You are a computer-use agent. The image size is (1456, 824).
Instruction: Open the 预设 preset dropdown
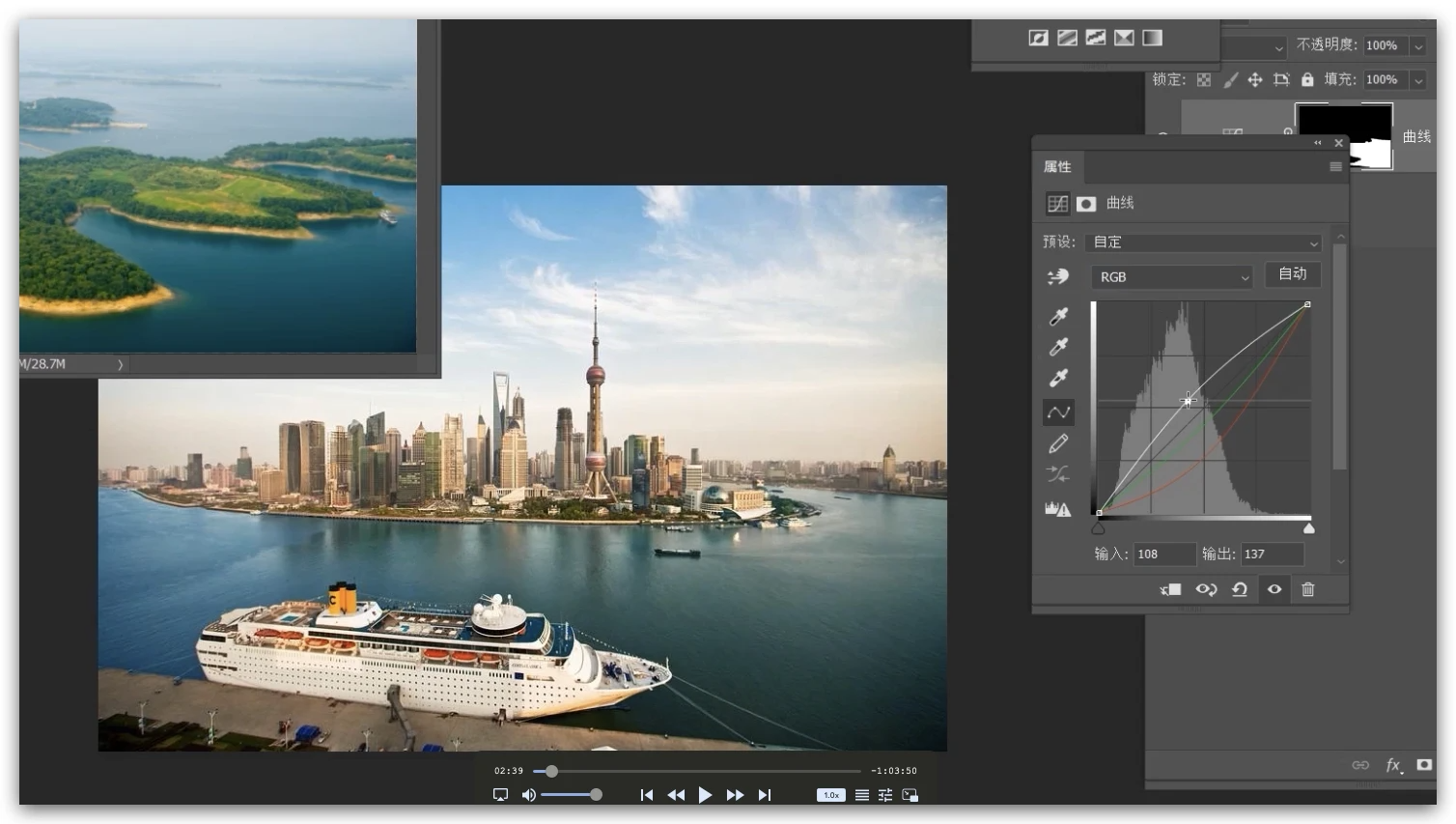(x=1203, y=242)
